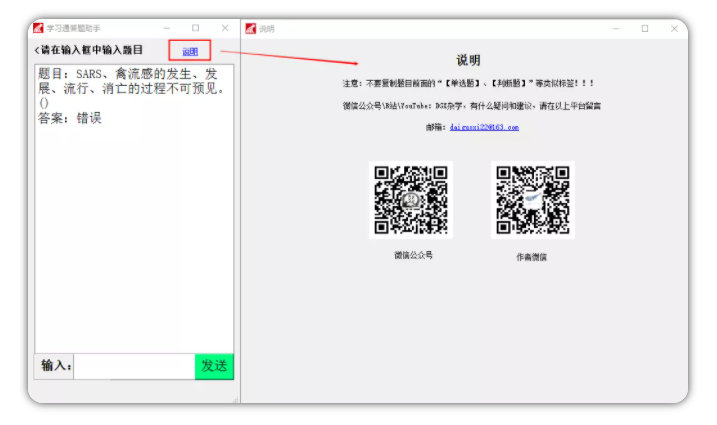
Task: Click the 请在输入框中输入题目 heading
Action: click(x=92, y=50)
